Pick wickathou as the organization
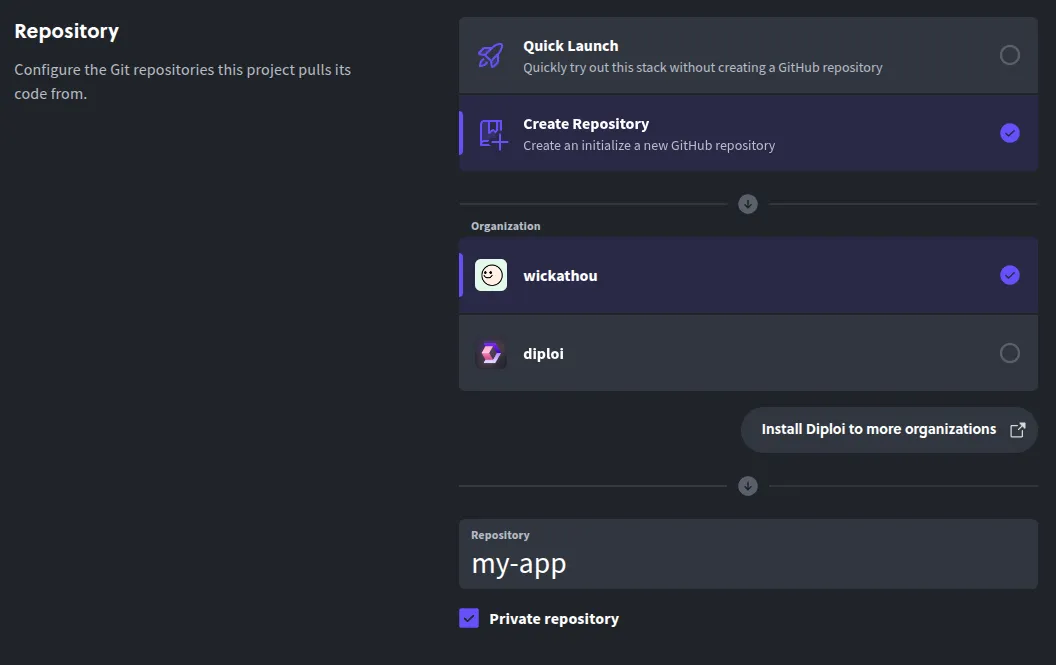 [560, 276]
